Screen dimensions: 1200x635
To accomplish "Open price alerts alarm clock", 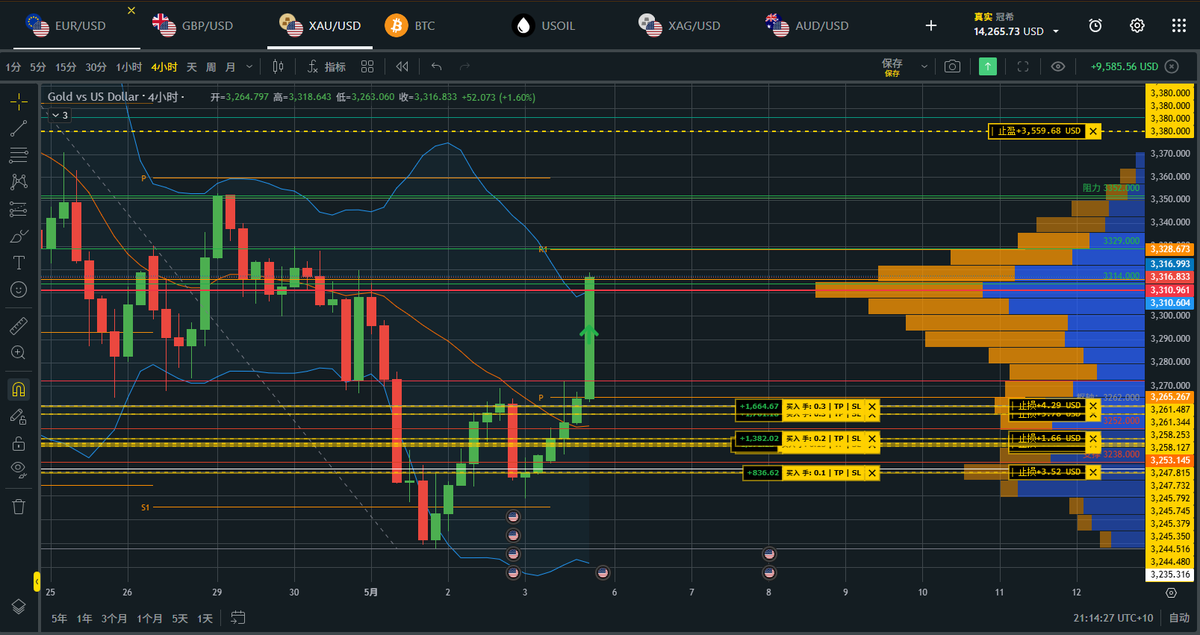I will [x=1096, y=25].
